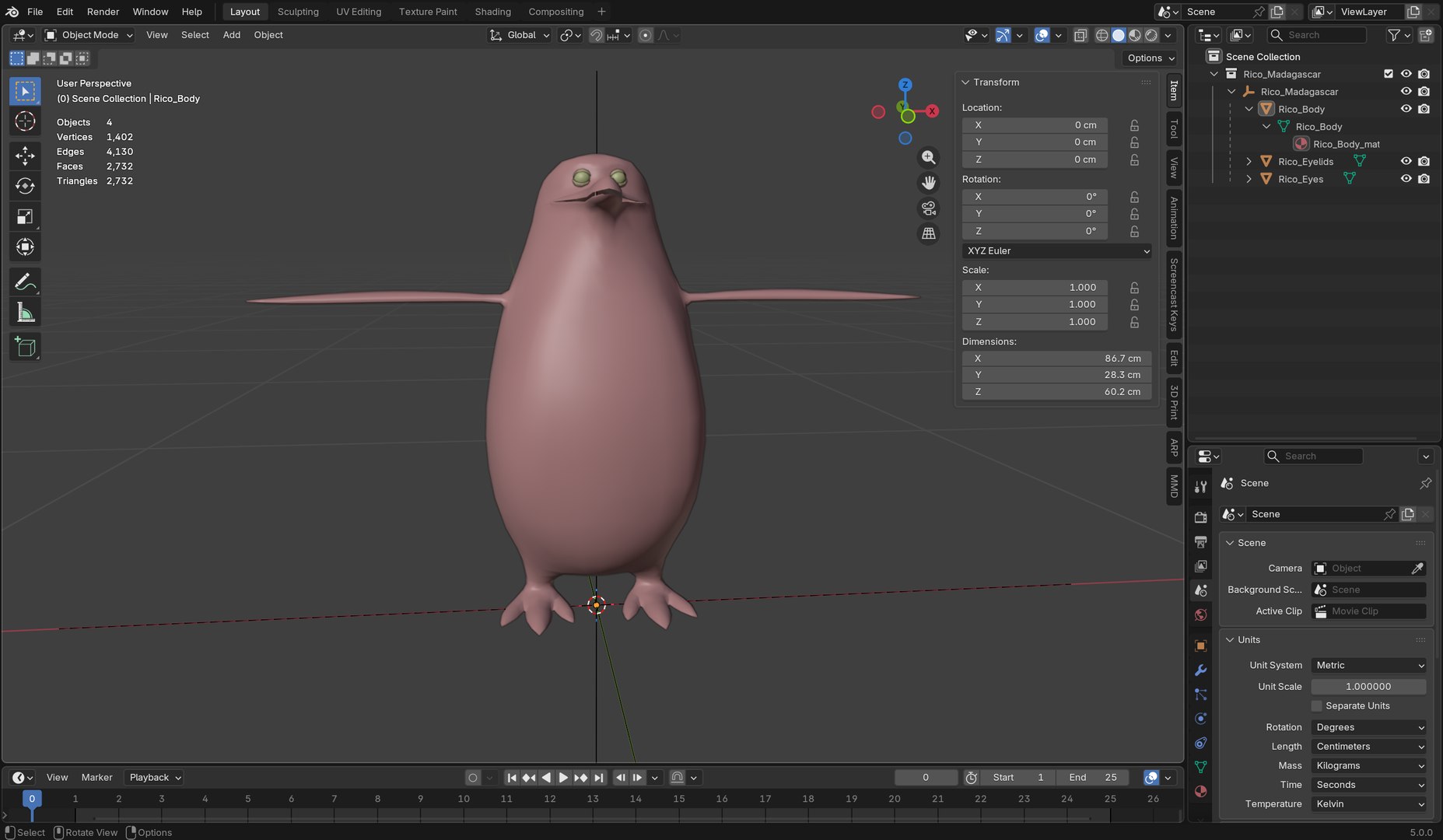Open the World properties tab icon
Screen dimensions: 1443x840
pos(1200,615)
